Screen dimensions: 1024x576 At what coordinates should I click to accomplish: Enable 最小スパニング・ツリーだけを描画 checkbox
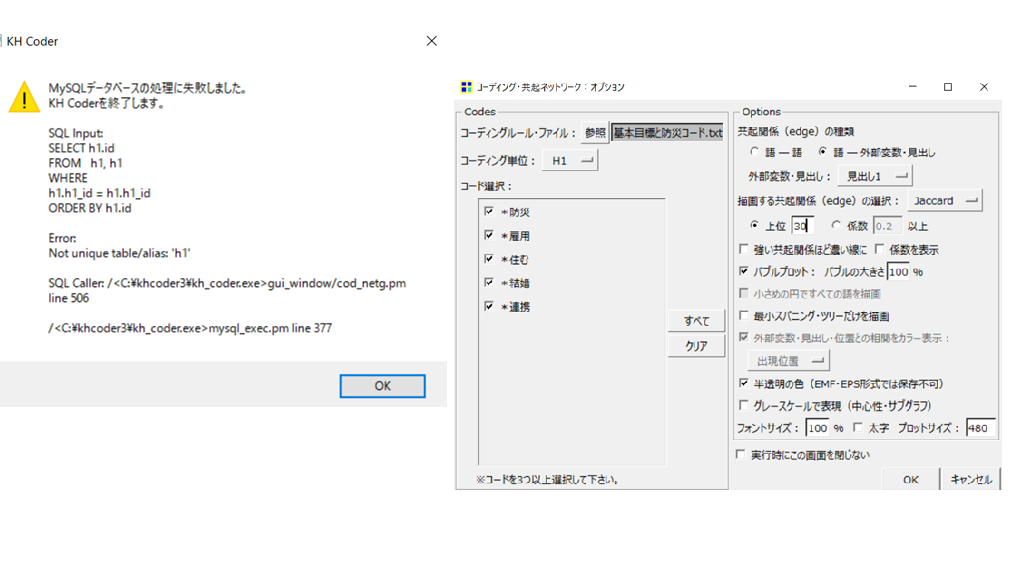pos(743,315)
